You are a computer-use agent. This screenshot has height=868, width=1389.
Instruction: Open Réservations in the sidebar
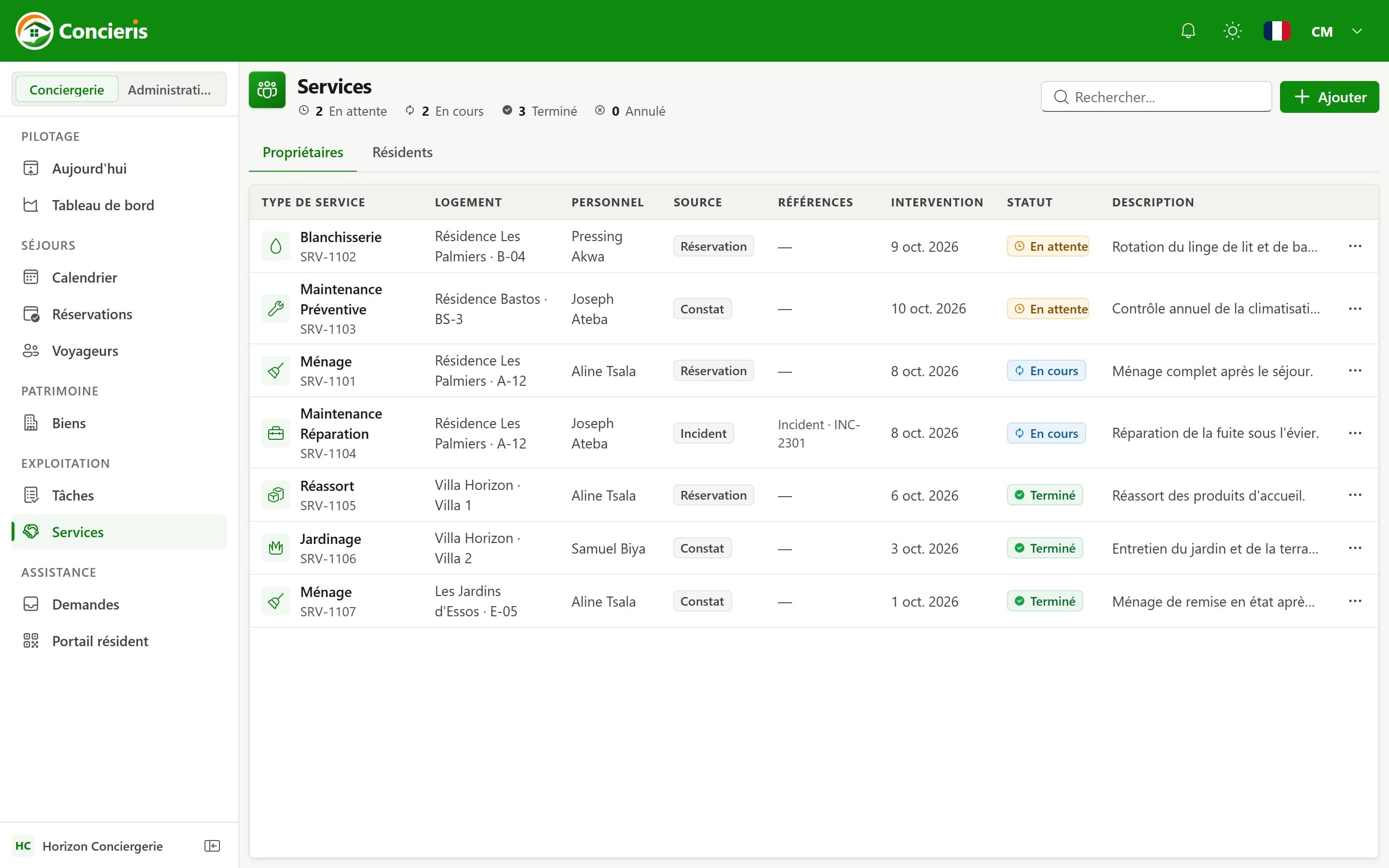(119, 314)
